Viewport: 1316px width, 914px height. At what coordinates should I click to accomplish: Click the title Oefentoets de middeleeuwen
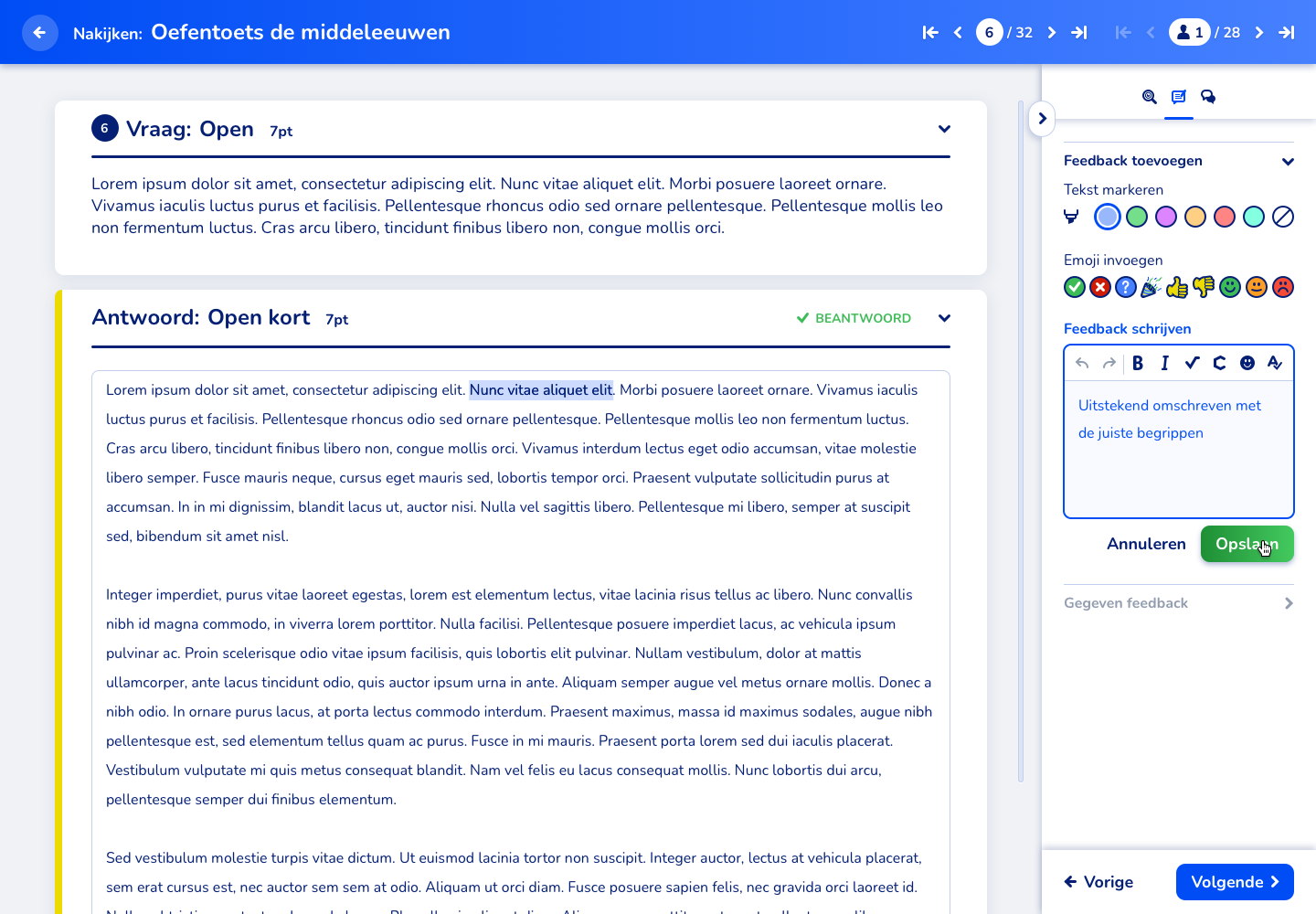pos(301,32)
